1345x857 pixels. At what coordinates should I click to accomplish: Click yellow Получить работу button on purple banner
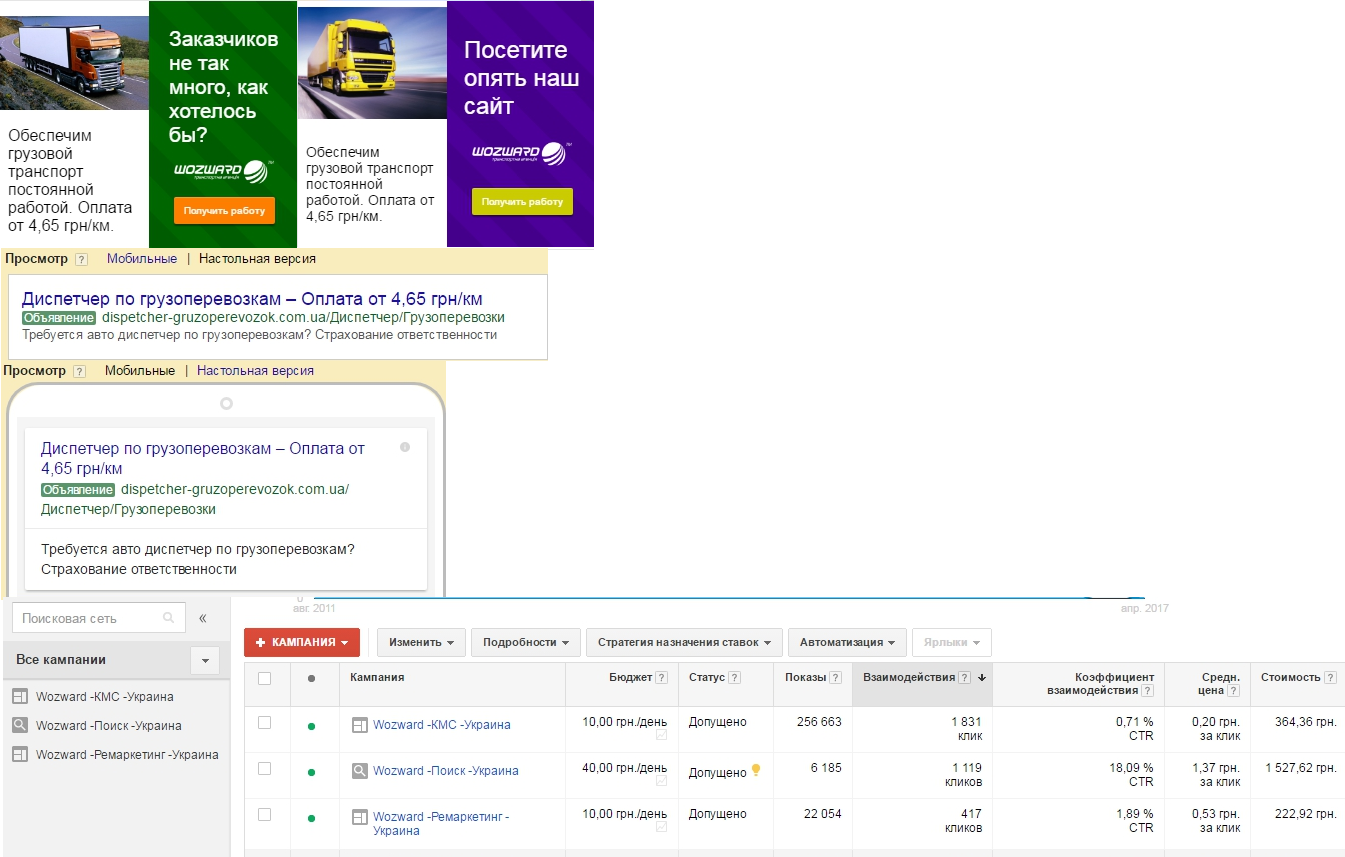tap(522, 201)
